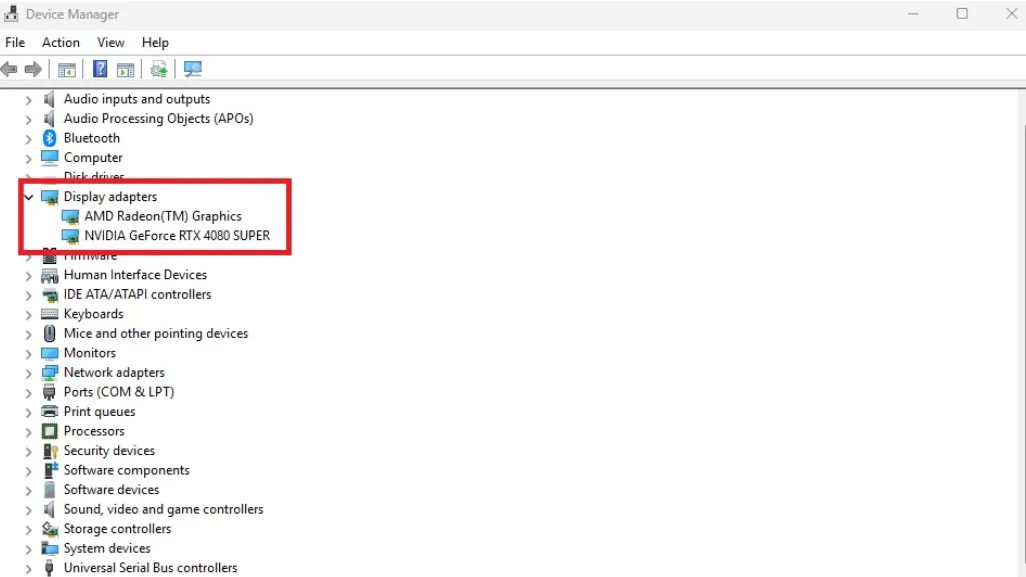Click the blue Help toolbar icon
Viewport: 1026px width, 577px height.
coord(100,69)
